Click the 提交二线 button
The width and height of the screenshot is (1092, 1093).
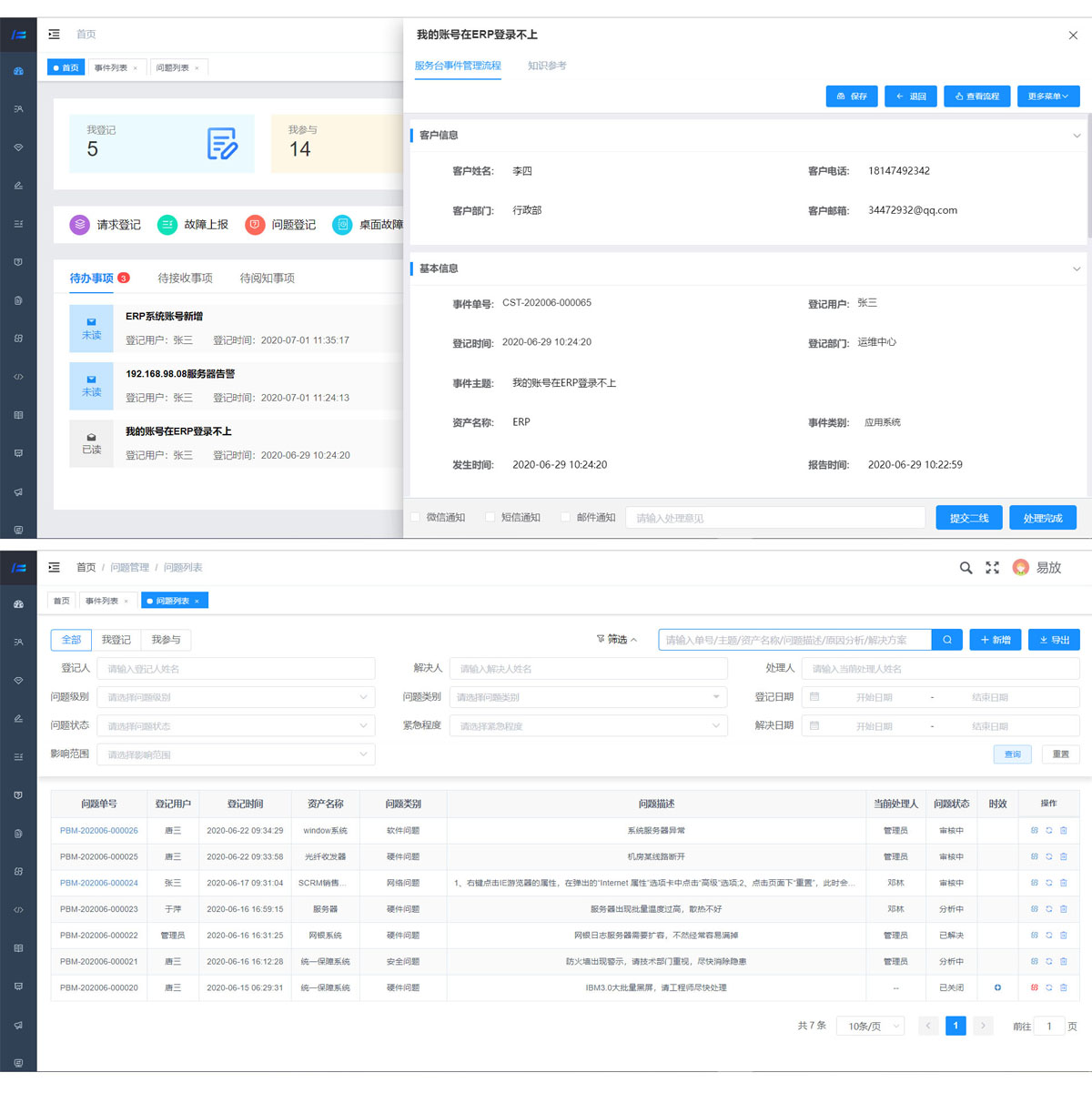(x=968, y=518)
